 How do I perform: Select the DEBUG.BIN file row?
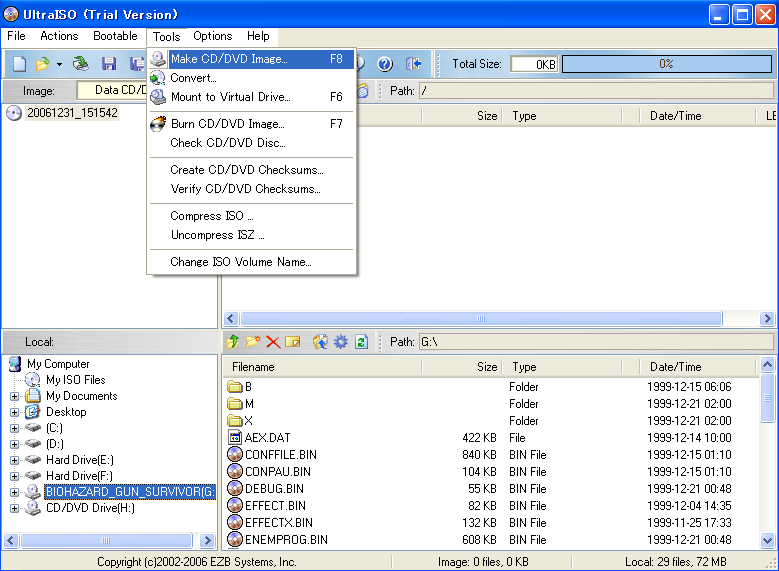pyautogui.click(x=491, y=489)
